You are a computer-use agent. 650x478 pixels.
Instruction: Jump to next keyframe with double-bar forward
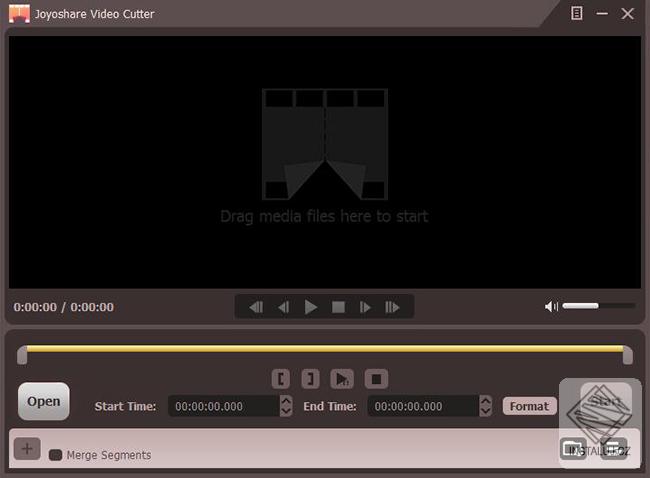[x=392, y=307]
